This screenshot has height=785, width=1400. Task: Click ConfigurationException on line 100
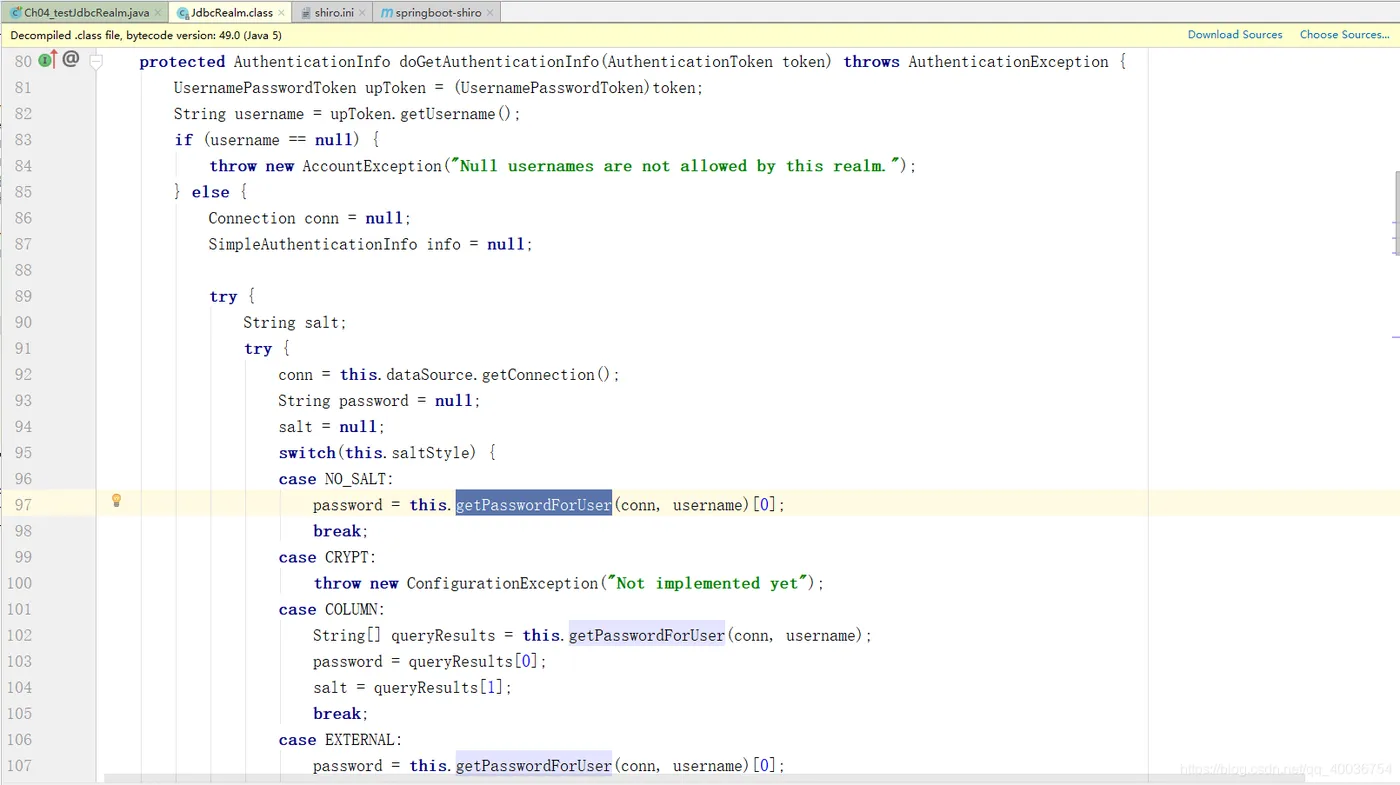[502, 583]
